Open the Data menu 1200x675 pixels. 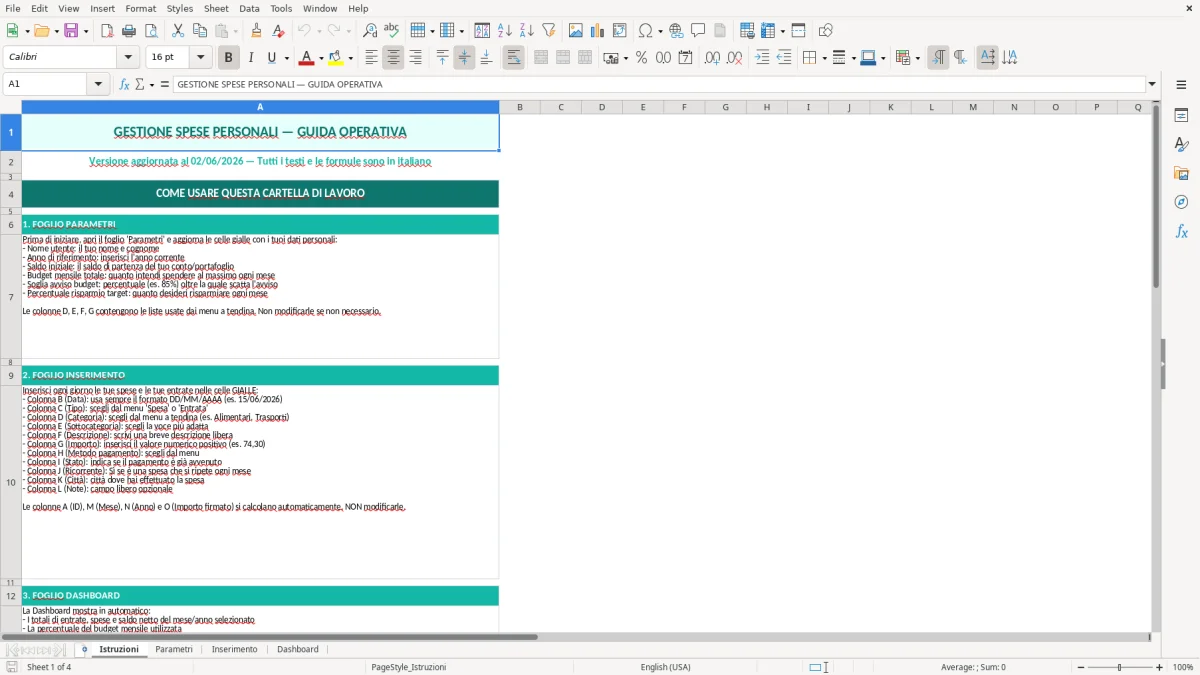click(249, 8)
